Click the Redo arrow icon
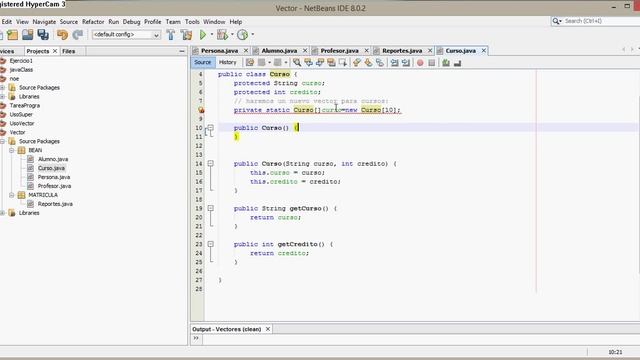The image size is (640, 360). (x=78, y=35)
